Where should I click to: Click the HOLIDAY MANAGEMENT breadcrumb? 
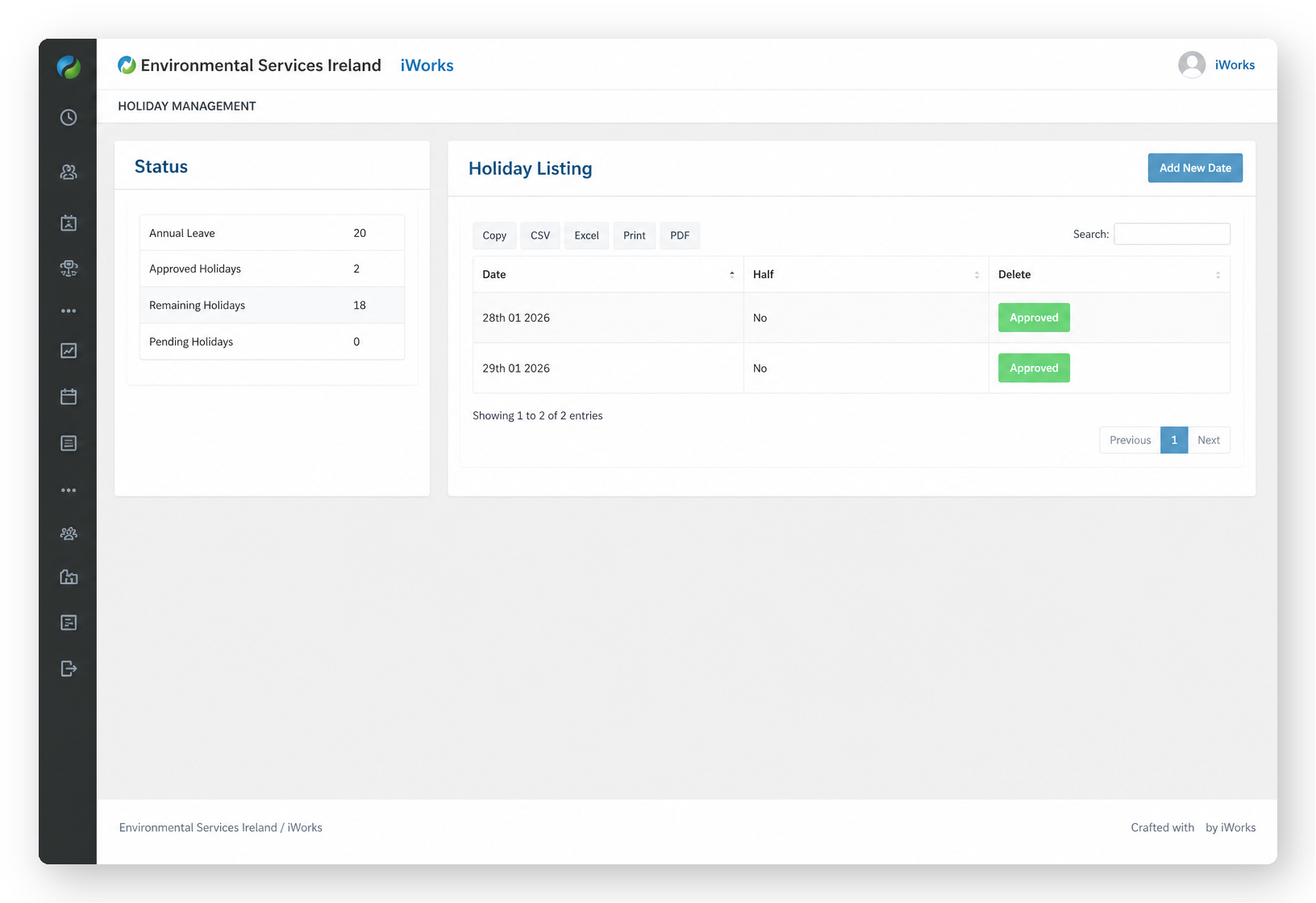pyautogui.click(x=187, y=106)
